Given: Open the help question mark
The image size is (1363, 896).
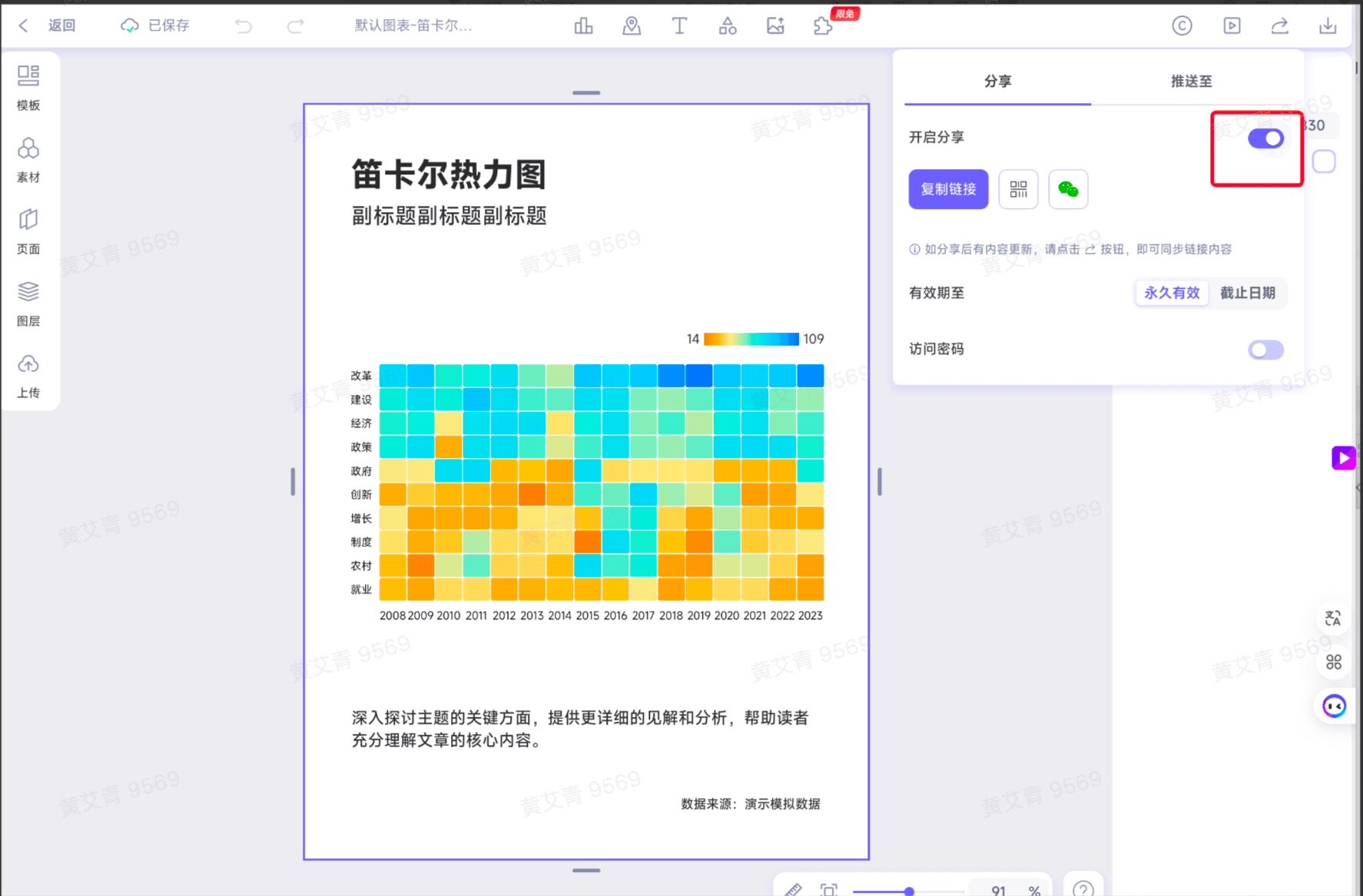Looking at the screenshot, I should [1083, 888].
